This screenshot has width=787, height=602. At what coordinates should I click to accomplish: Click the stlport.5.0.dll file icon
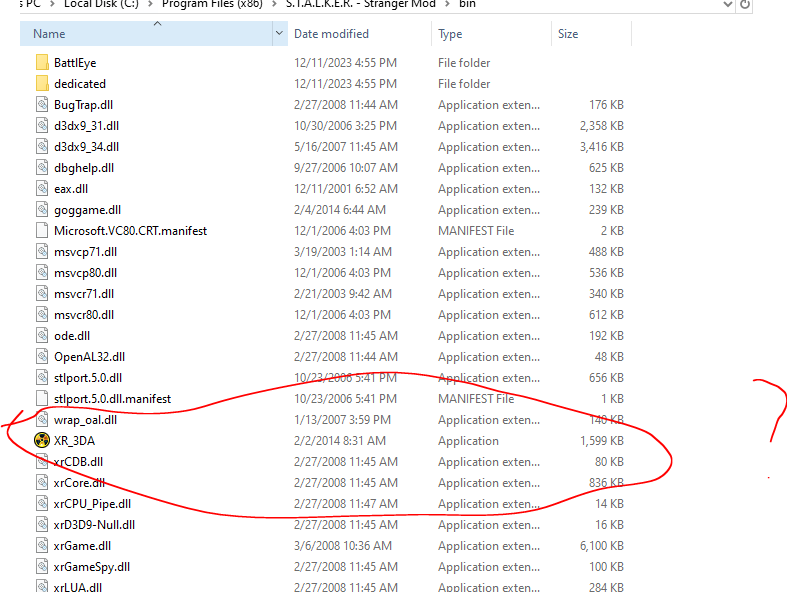pos(43,378)
